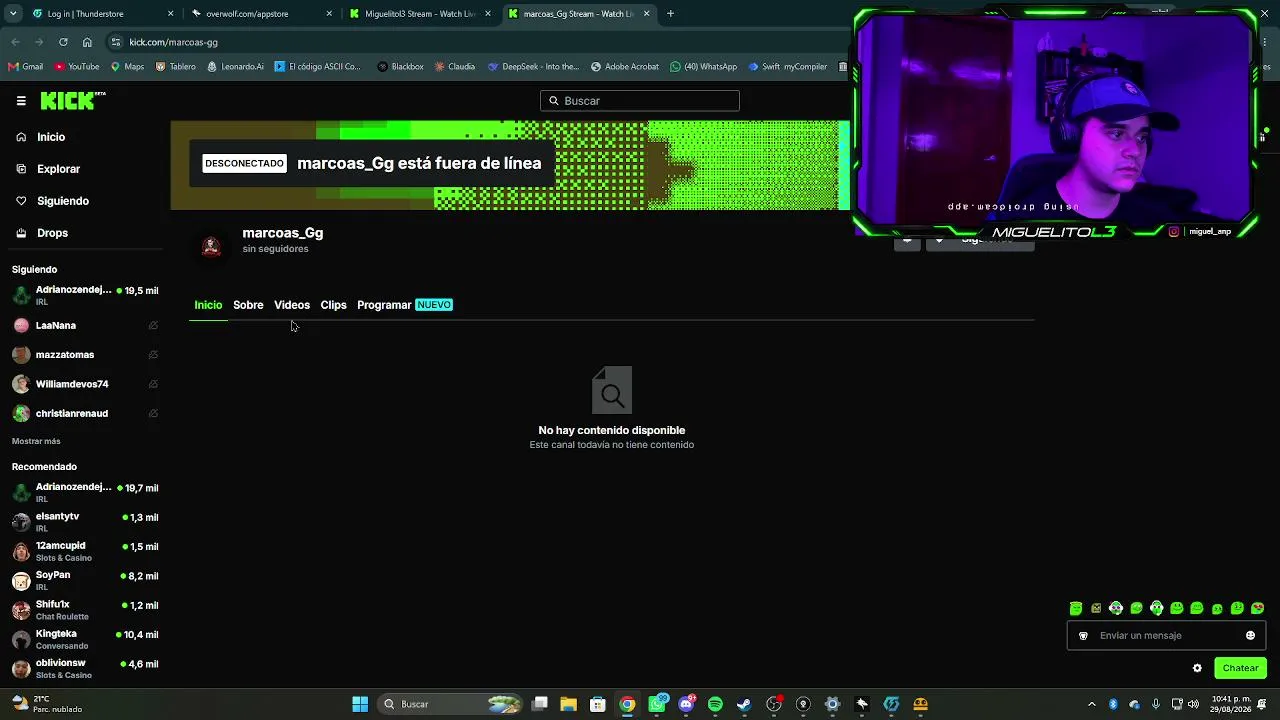The image size is (1280, 720).
Task: Open the DeepSeek bookmark
Action: (x=533, y=67)
